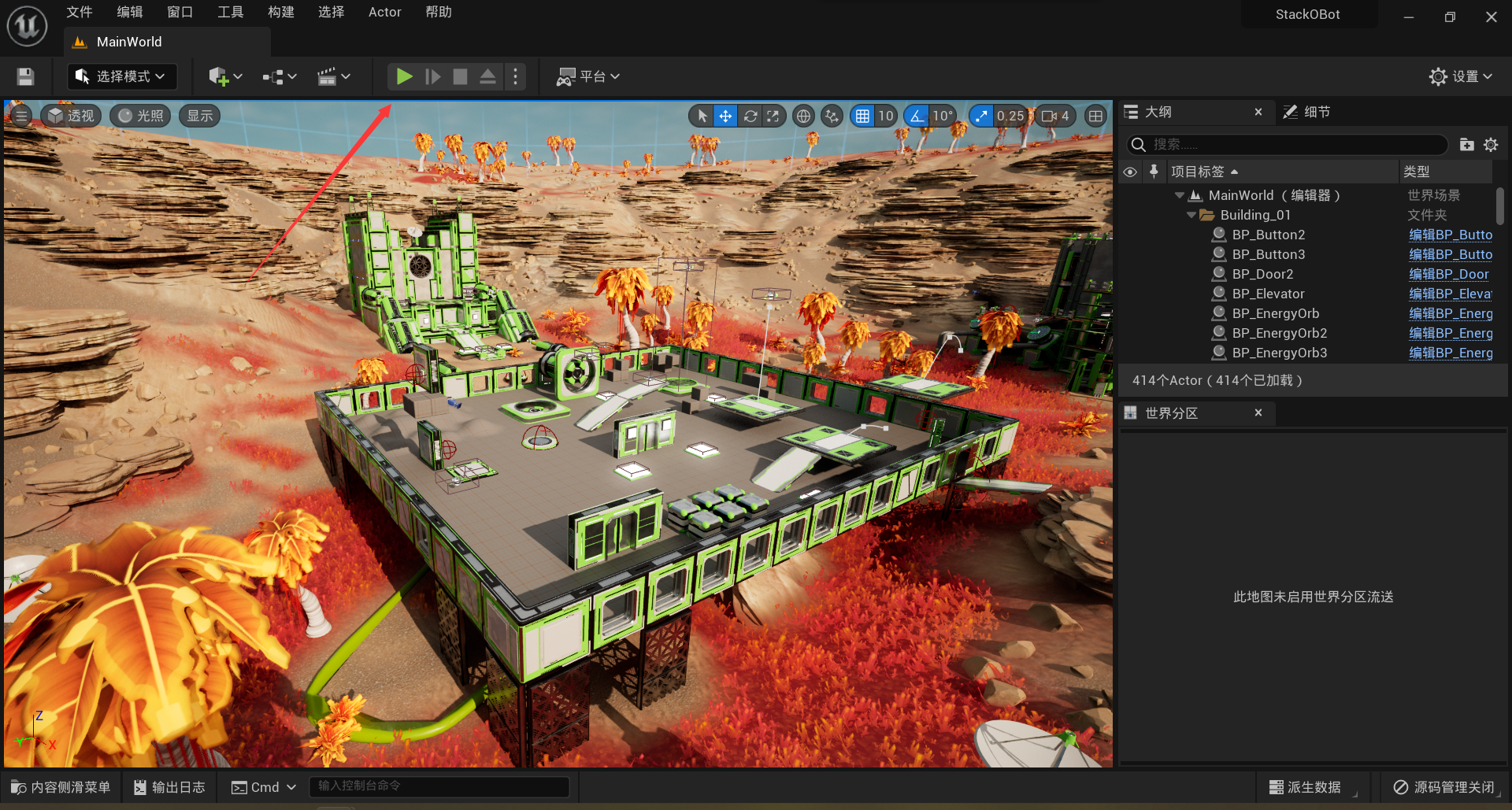Open the 光照 lit view mode menu

coord(141,116)
